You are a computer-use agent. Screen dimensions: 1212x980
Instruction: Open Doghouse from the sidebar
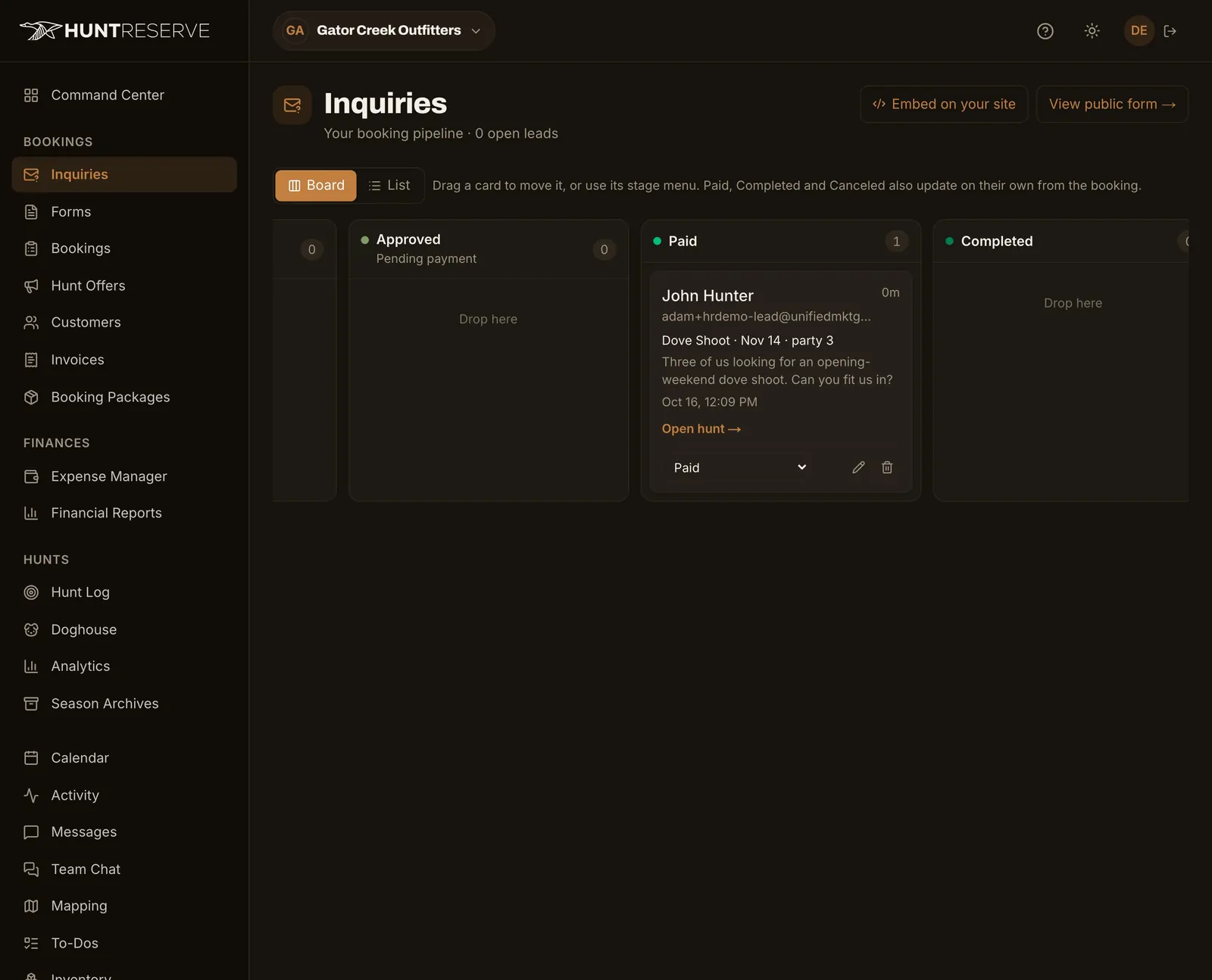point(124,629)
